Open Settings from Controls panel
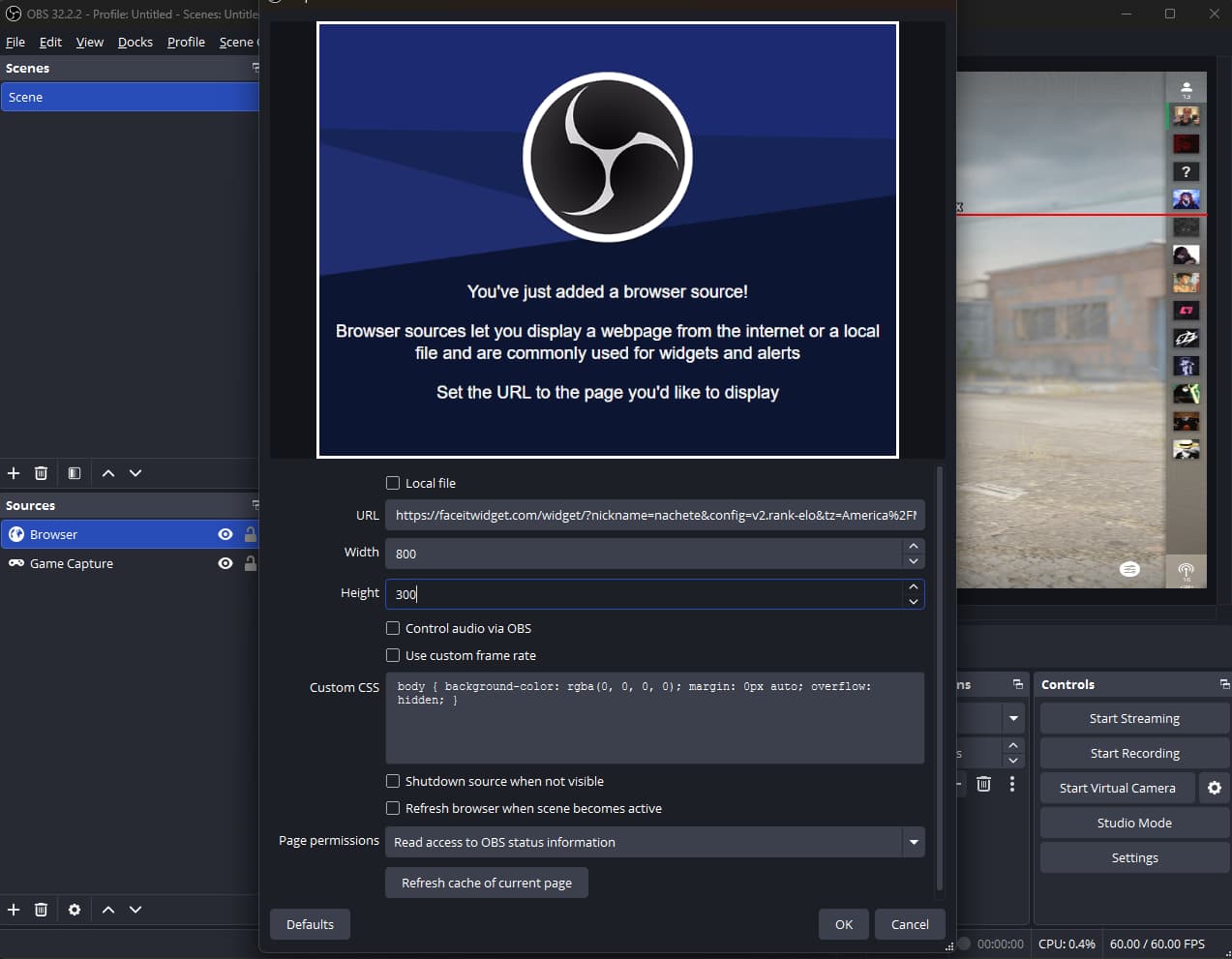The width and height of the screenshot is (1232, 959). tap(1134, 857)
